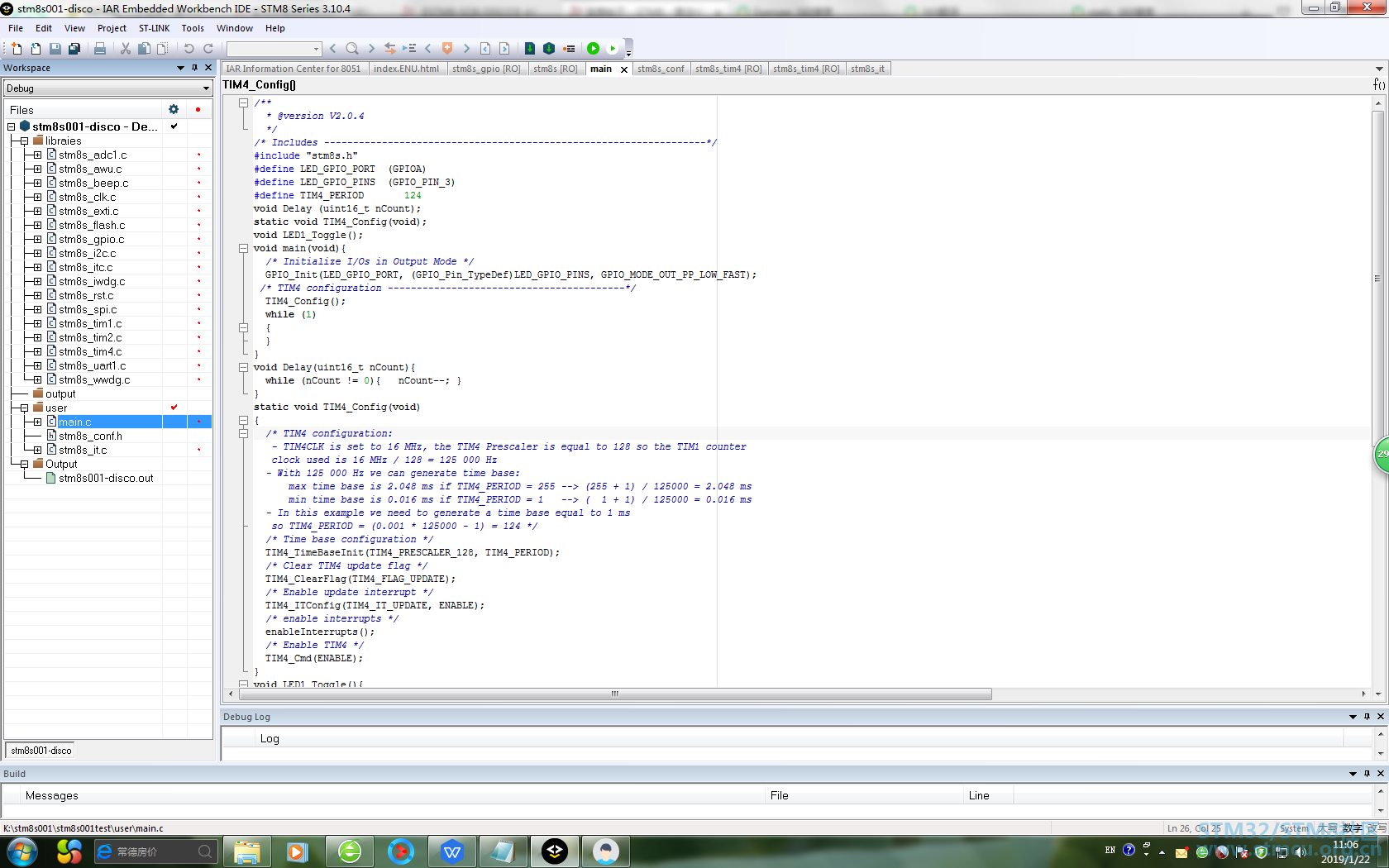Viewport: 1389px width, 868px height.
Task: Switch to the stm8s_it editor tab
Action: pyautogui.click(x=867, y=69)
